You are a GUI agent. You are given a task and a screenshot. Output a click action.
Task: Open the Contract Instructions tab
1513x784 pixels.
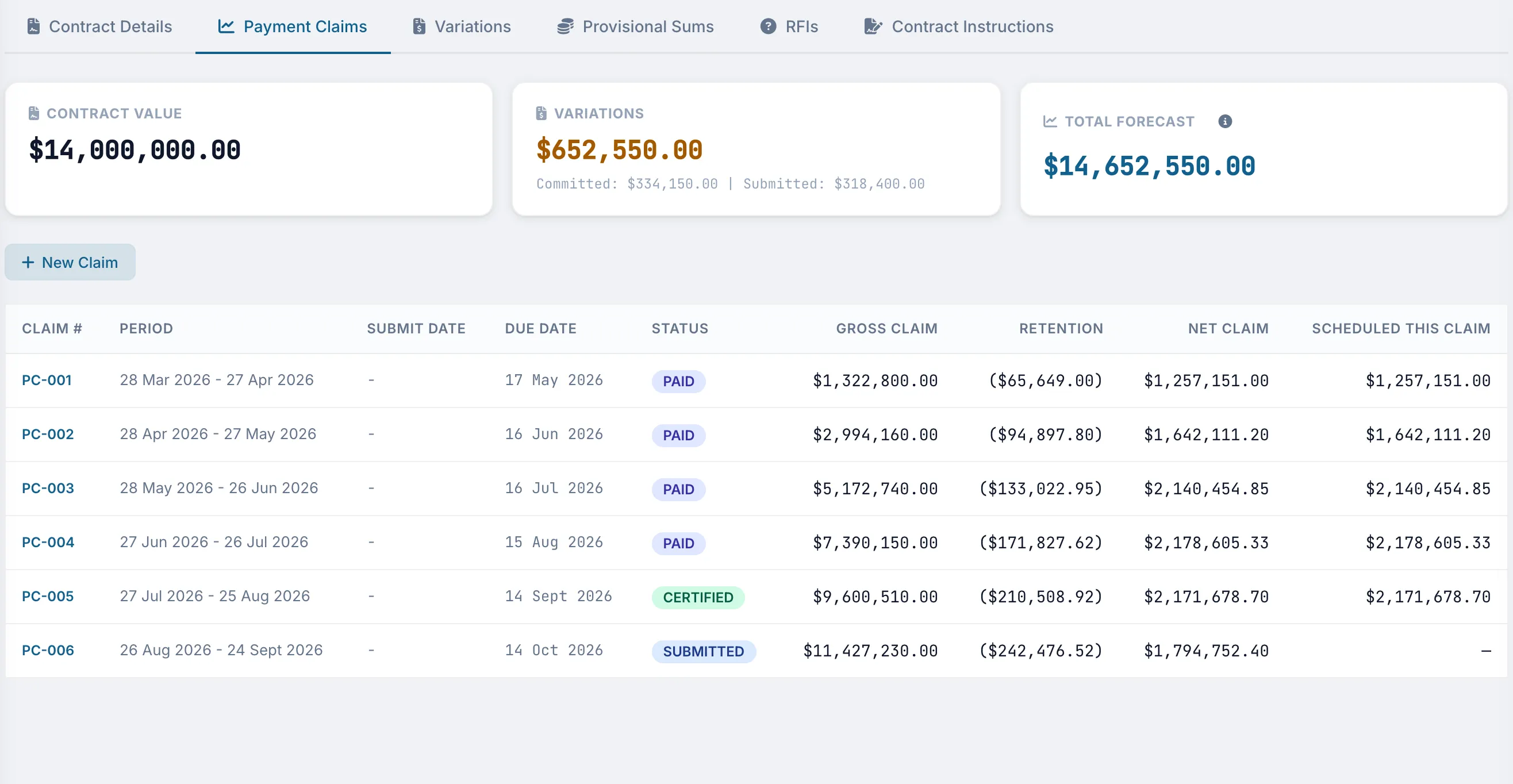958,26
